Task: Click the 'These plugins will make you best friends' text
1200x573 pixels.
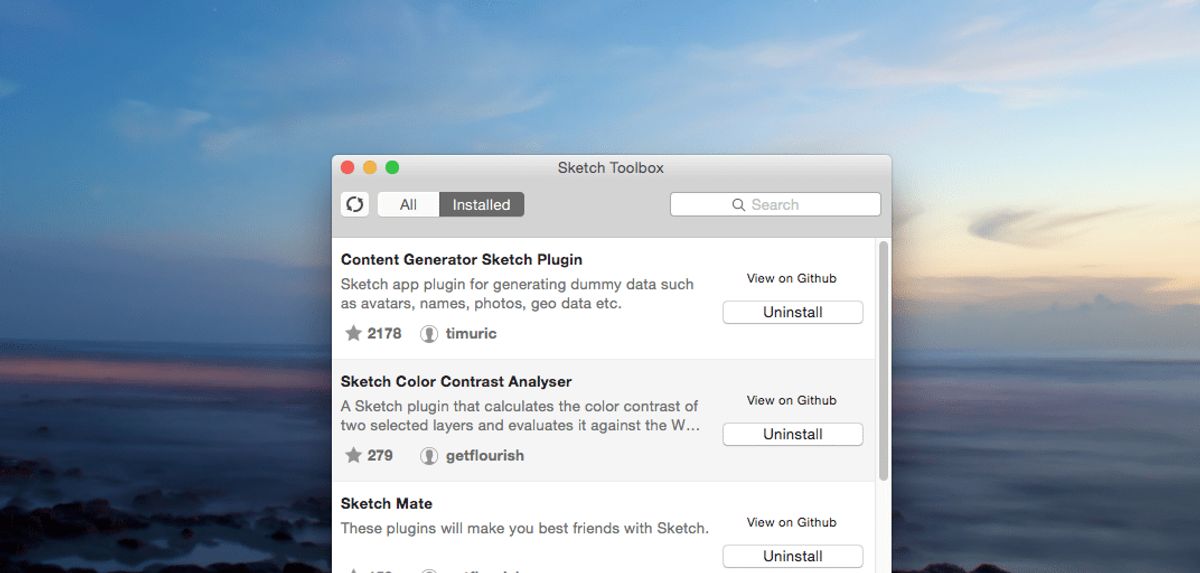Action: click(525, 528)
